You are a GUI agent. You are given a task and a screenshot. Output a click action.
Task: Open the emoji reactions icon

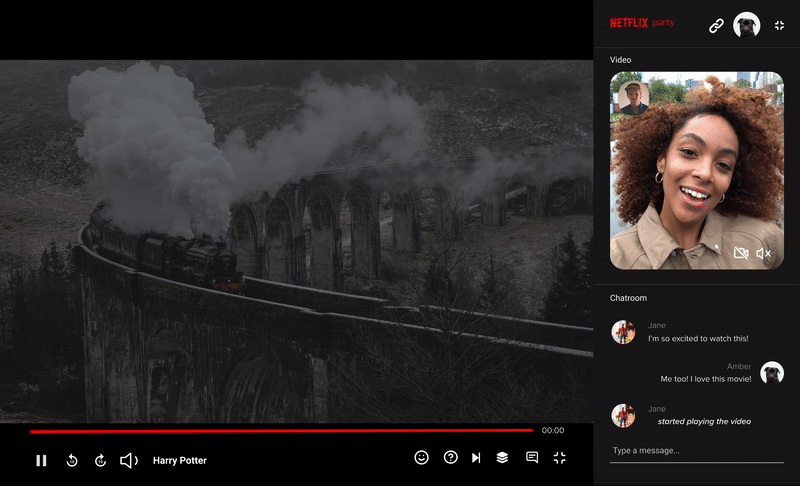[x=421, y=457]
